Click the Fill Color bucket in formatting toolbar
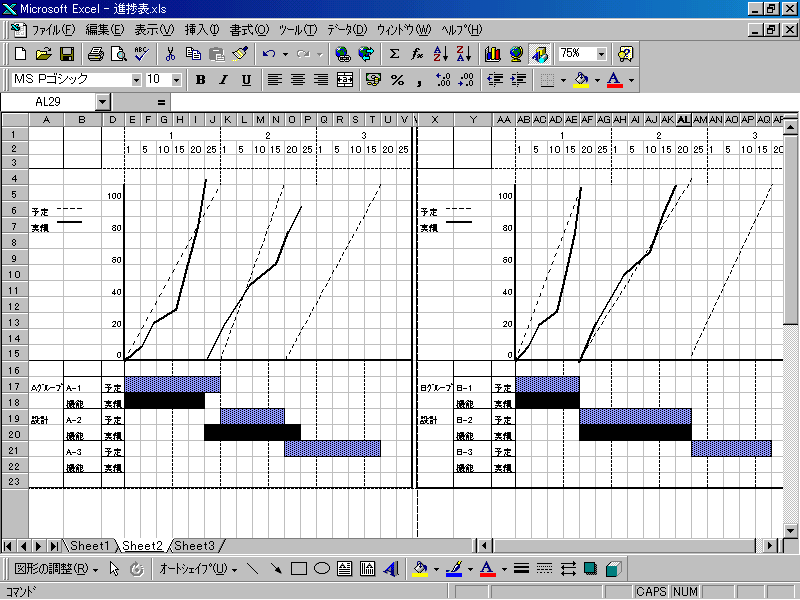 point(581,79)
